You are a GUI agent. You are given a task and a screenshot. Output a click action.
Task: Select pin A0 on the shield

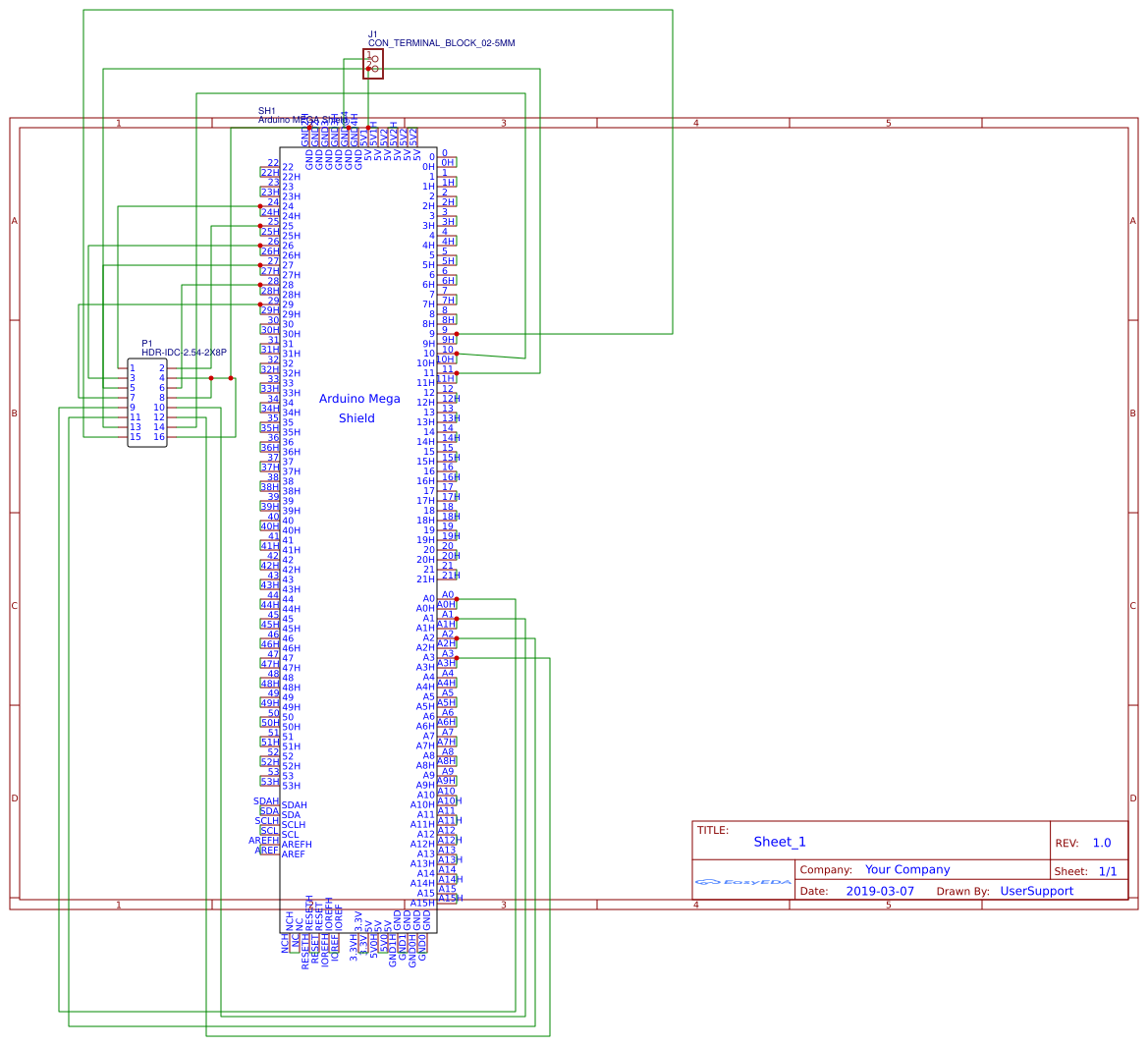coord(448,595)
